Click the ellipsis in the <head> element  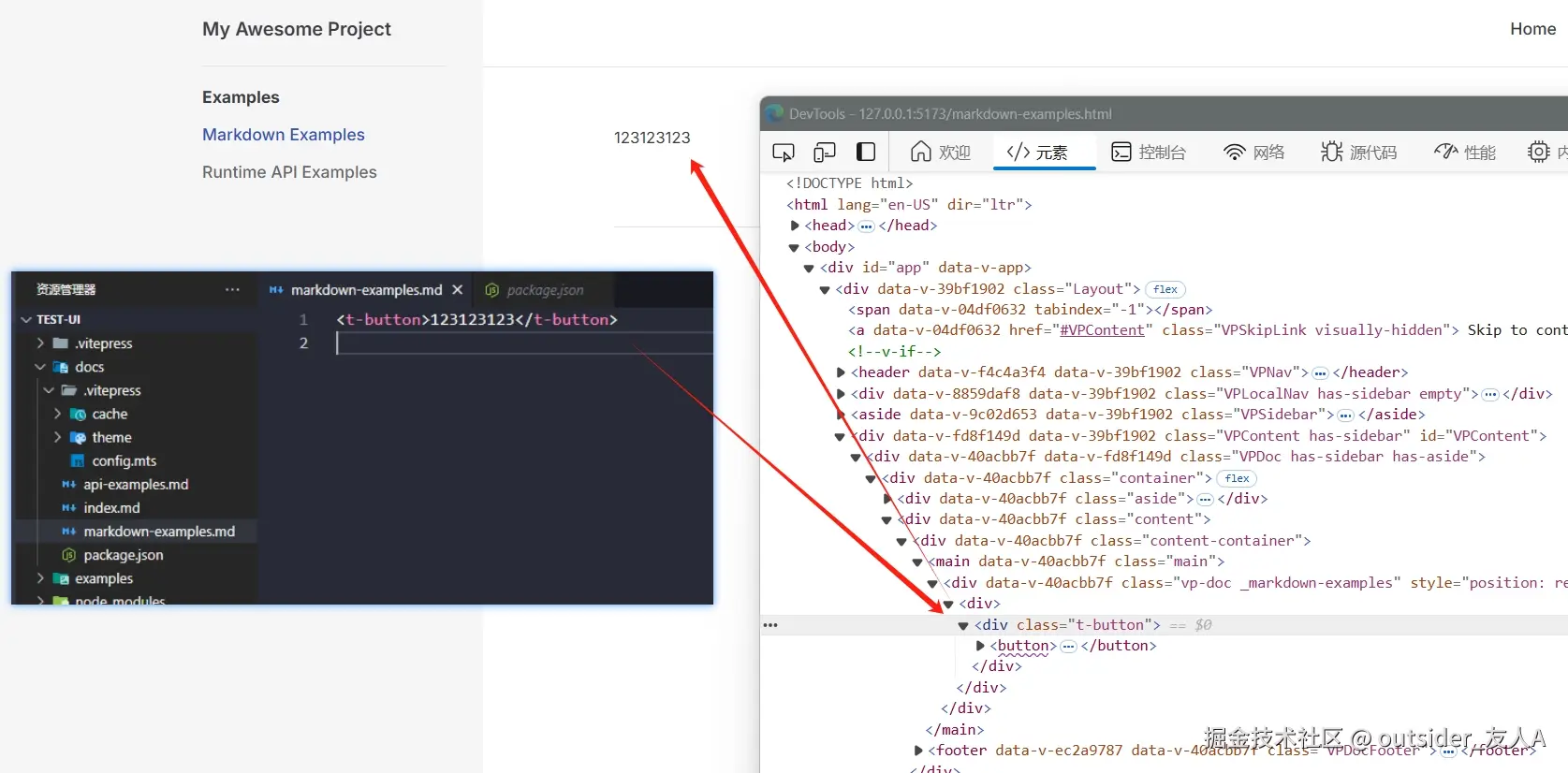click(x=867, y=226)
